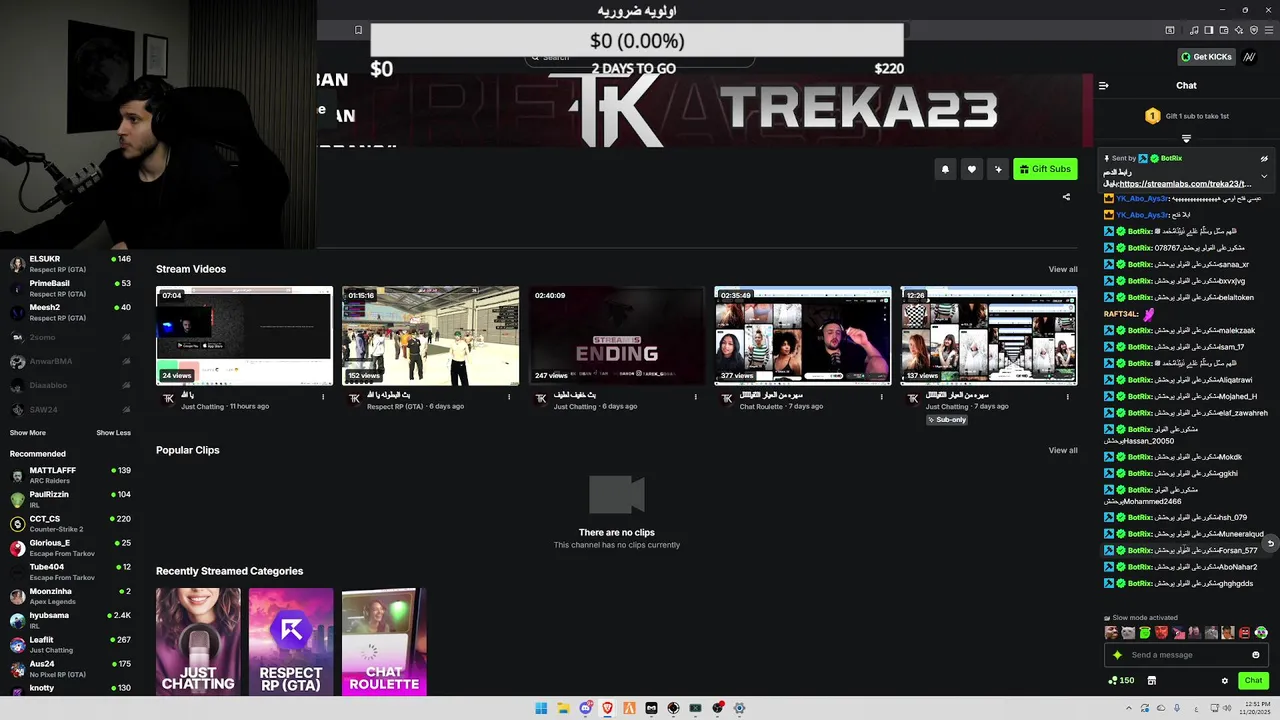Click the notification bell icon
Screen dimensions: 1280x720
tap(945, 169)
